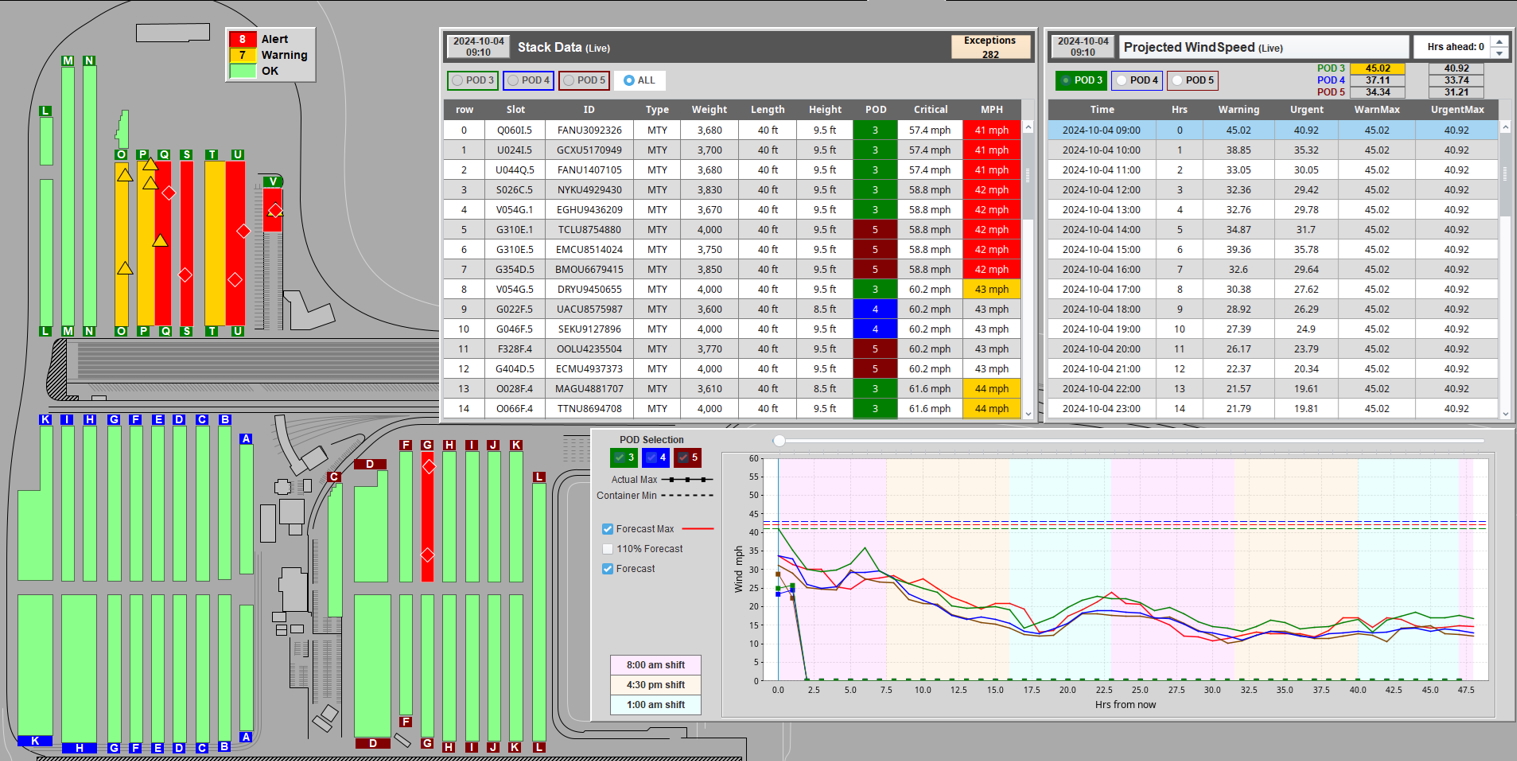The image size is (1517, 761).
Task: Select the alert diamond on stack V
Action: coord(275,211)
